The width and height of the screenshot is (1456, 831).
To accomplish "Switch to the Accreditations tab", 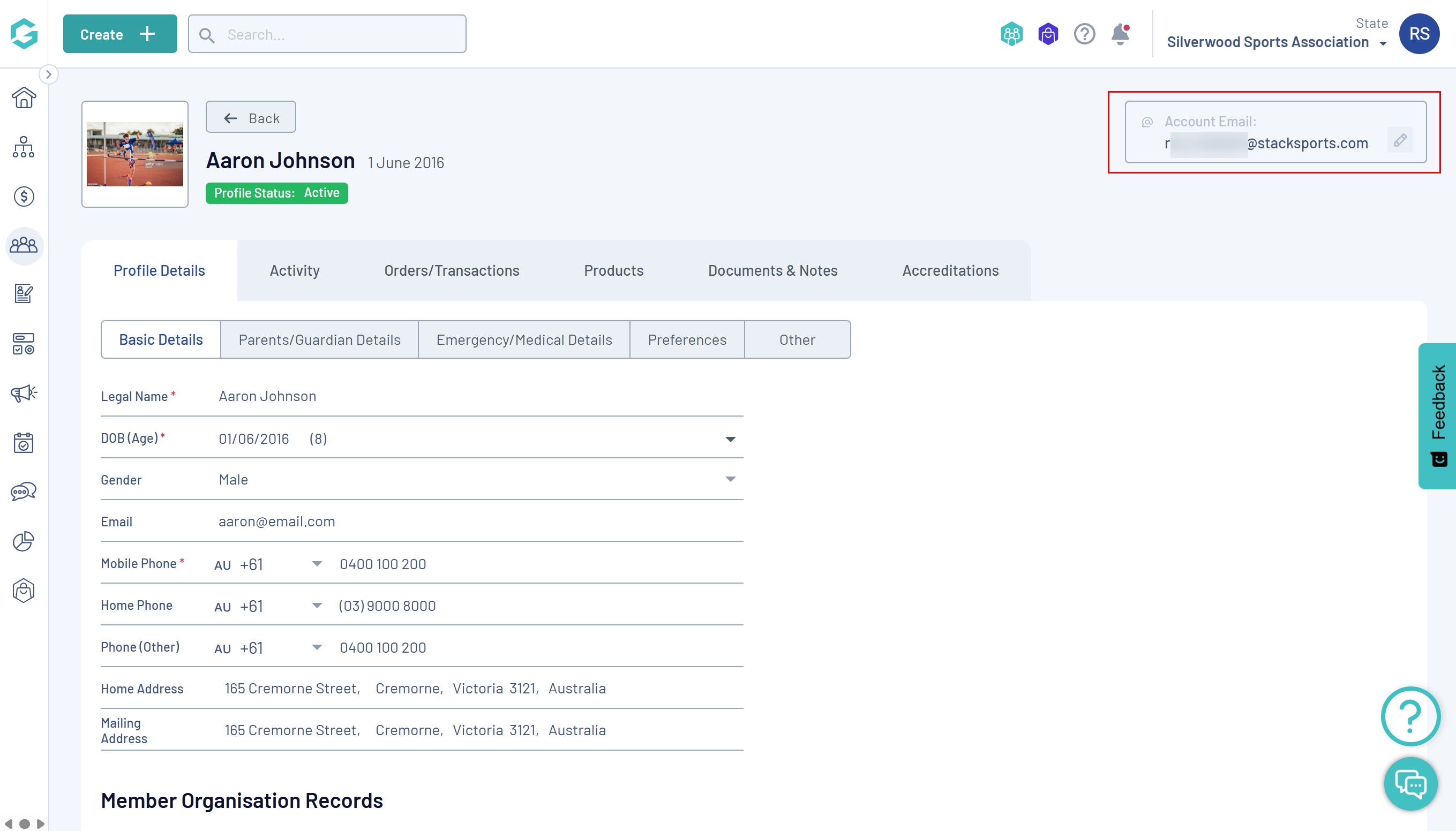I will 950,270.
